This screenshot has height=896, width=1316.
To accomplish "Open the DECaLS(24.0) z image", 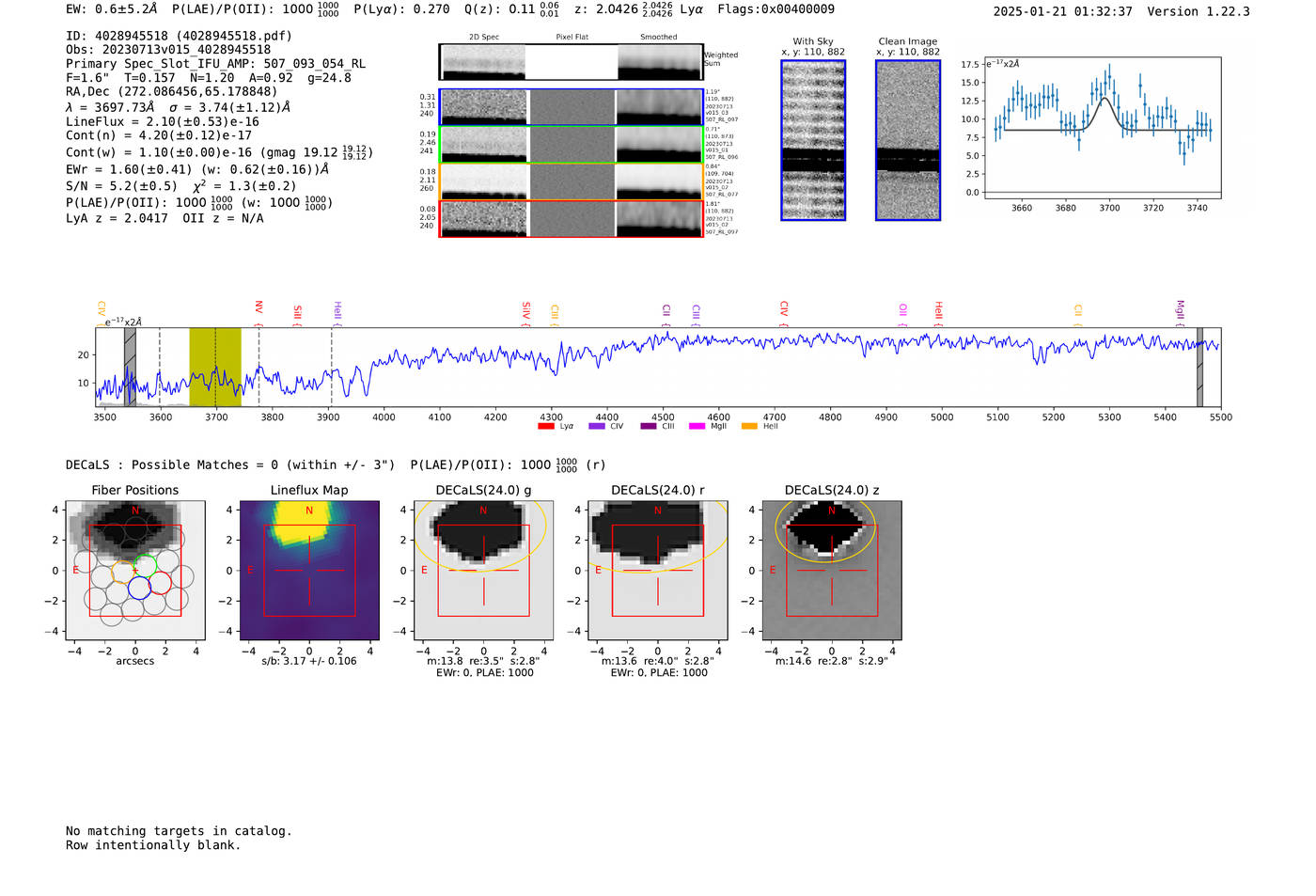I will 831,570.
